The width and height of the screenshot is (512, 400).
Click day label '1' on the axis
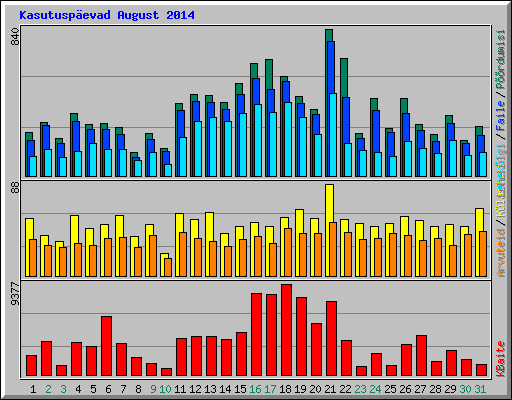pyautogui.click(x=33, y=389)
